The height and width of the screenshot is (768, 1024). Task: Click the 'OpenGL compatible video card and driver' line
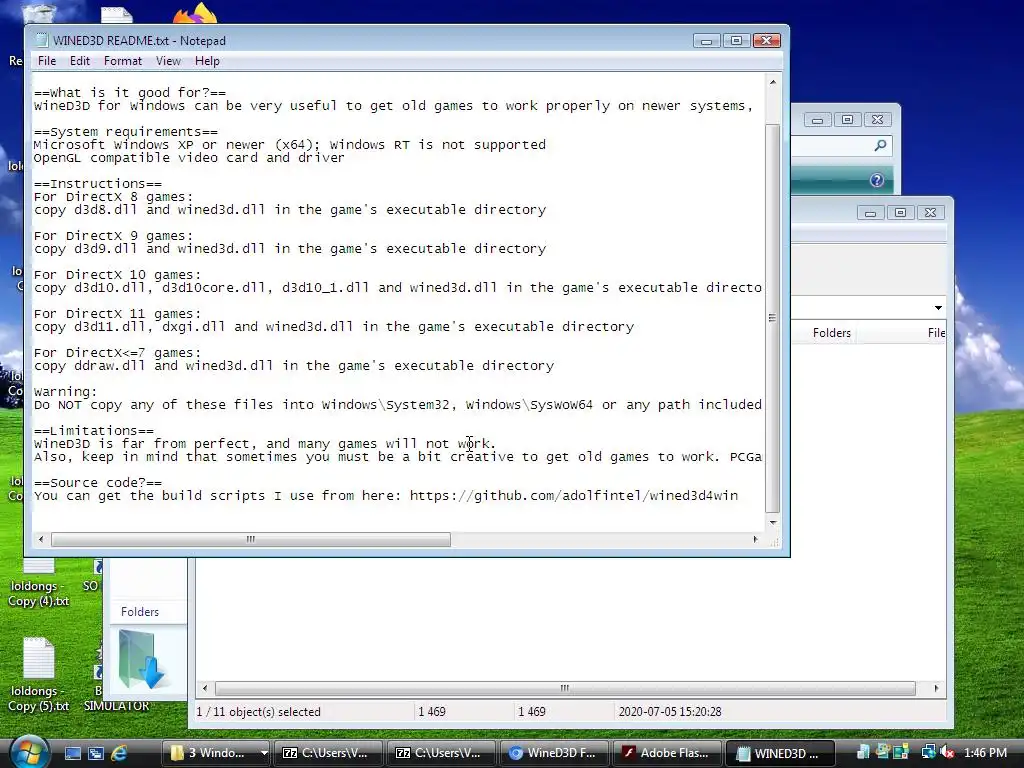189,158
